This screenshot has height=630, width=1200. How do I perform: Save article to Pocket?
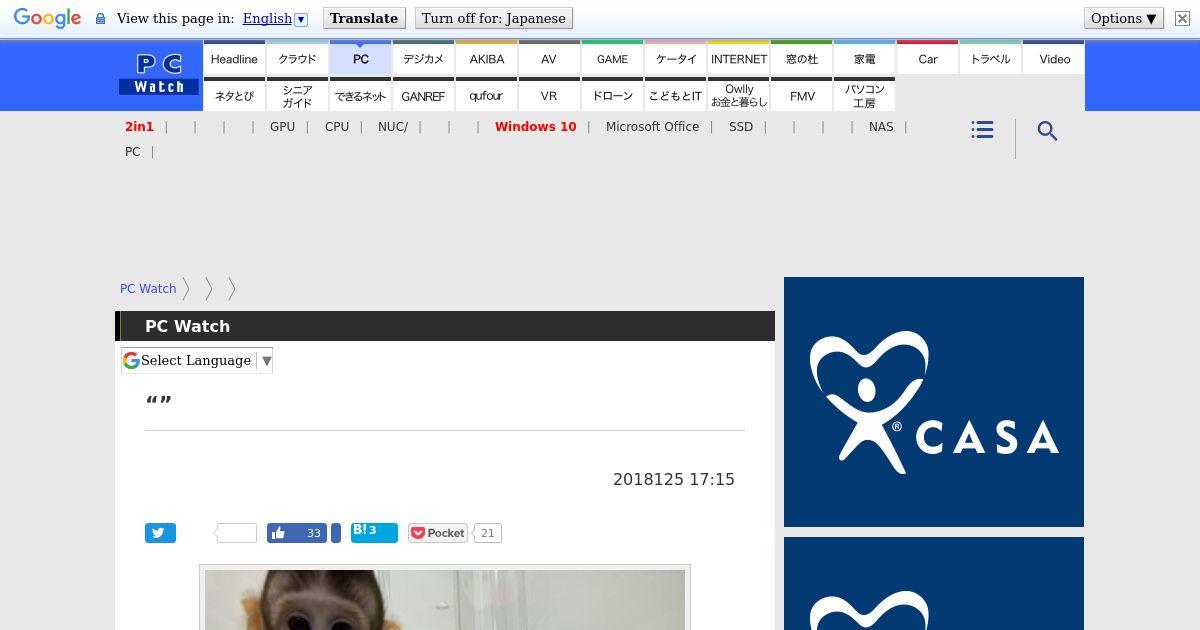pyautogui.click(x=438, y=533)
